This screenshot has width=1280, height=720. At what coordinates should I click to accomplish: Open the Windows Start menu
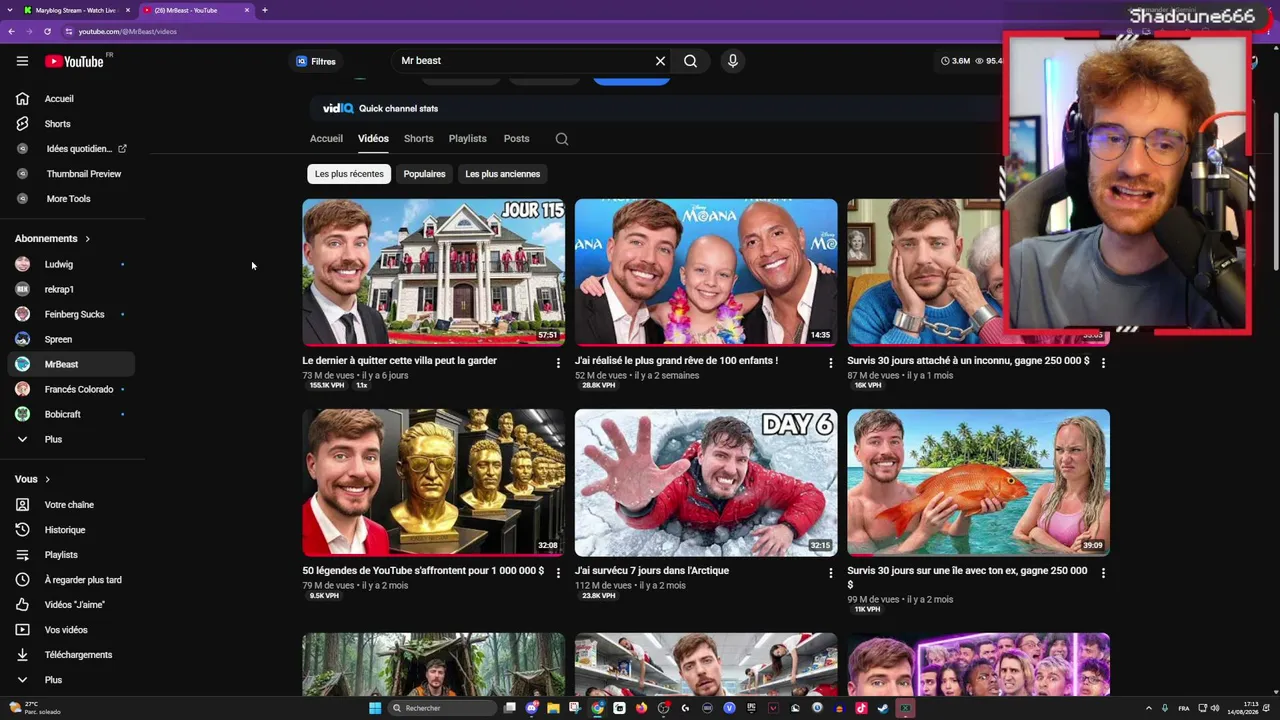point(375,708)
